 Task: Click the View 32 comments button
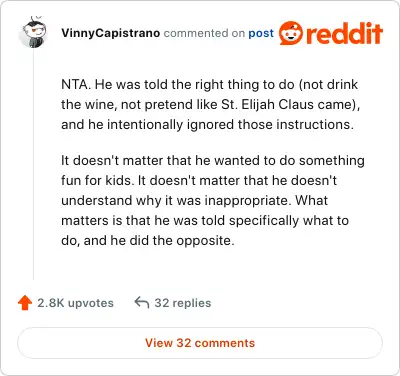click(200, 343)
